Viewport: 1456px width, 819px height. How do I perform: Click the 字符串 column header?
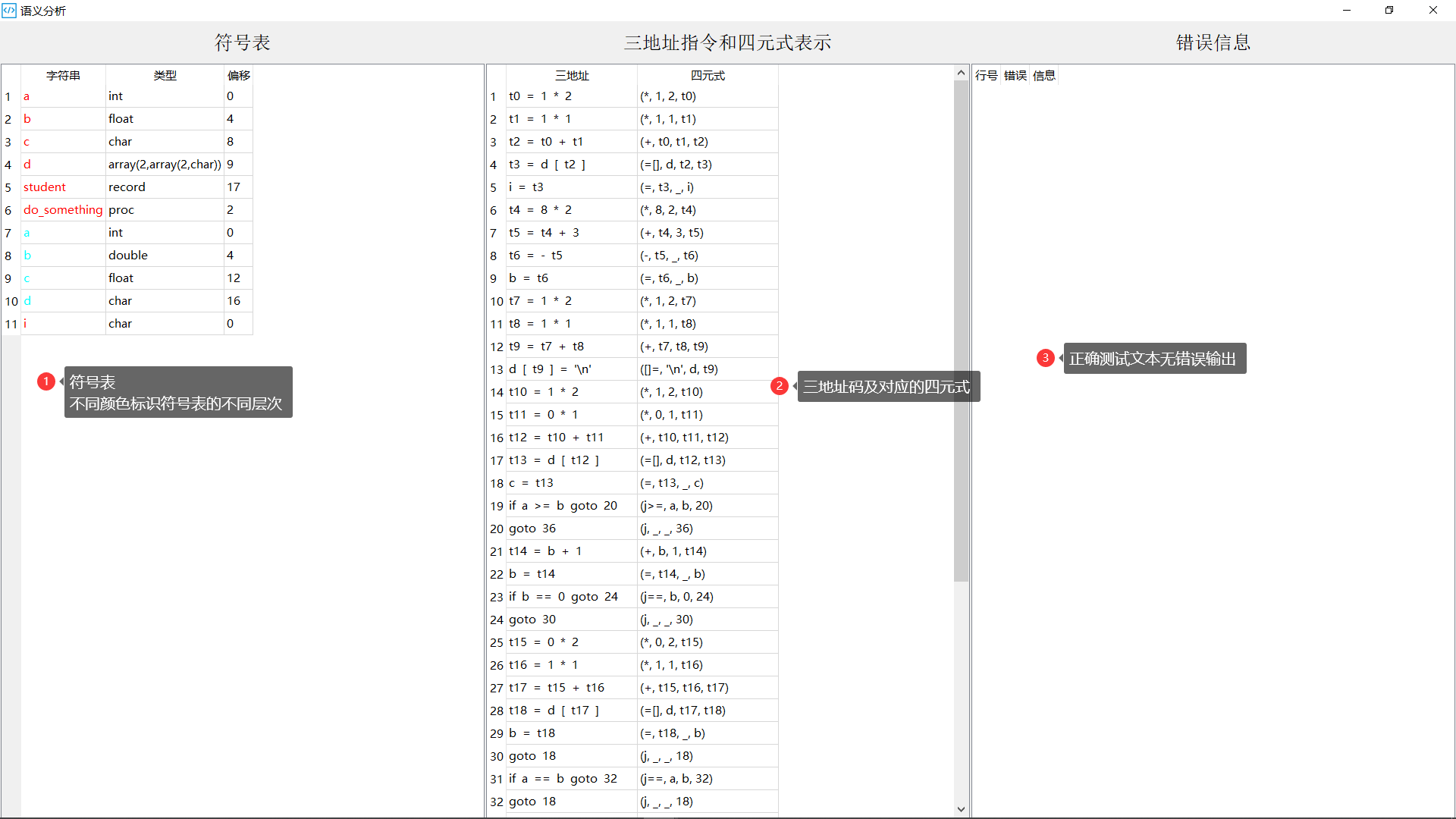coord(63,75)
